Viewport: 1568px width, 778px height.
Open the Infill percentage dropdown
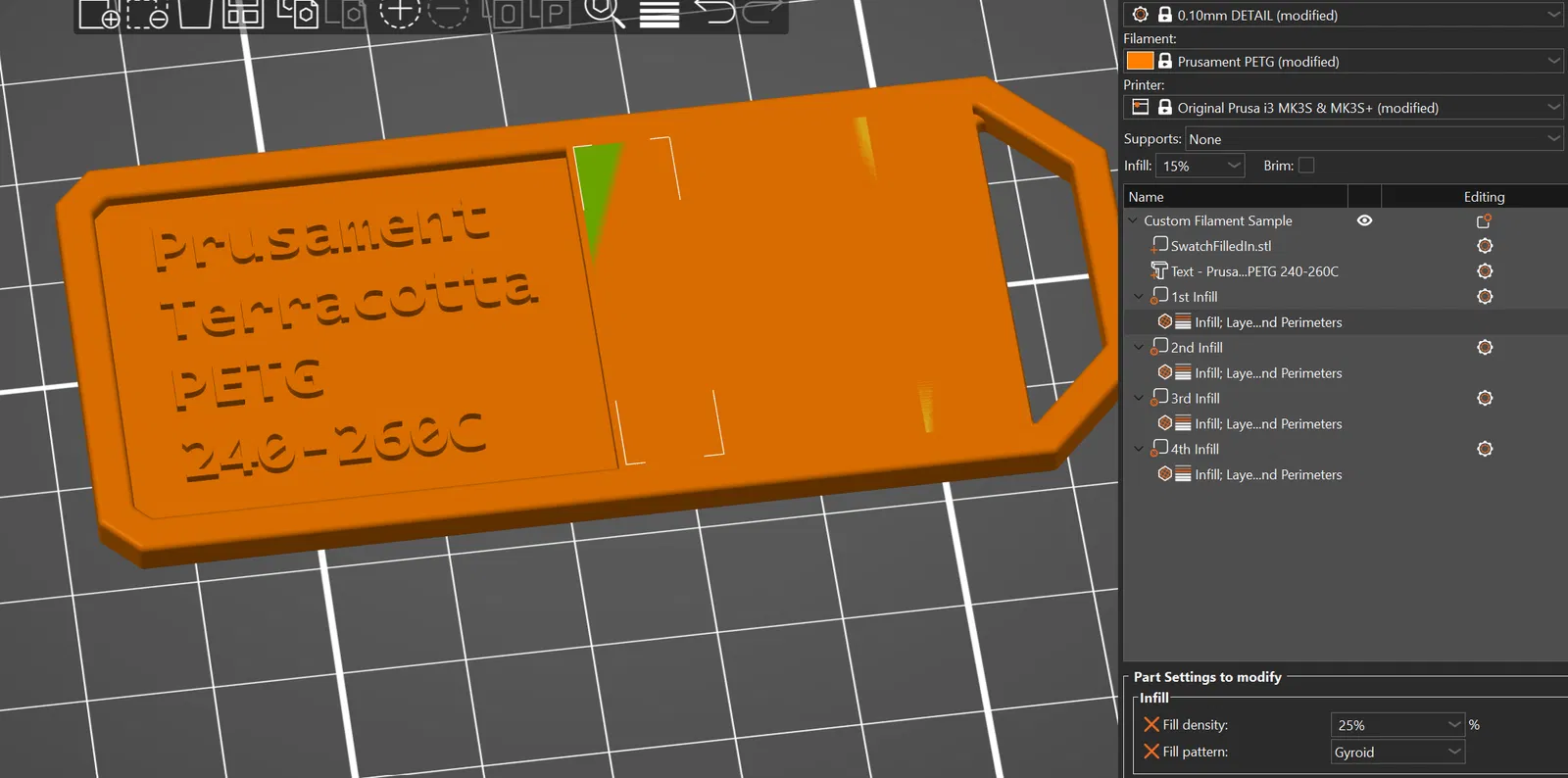point(1200,166)
